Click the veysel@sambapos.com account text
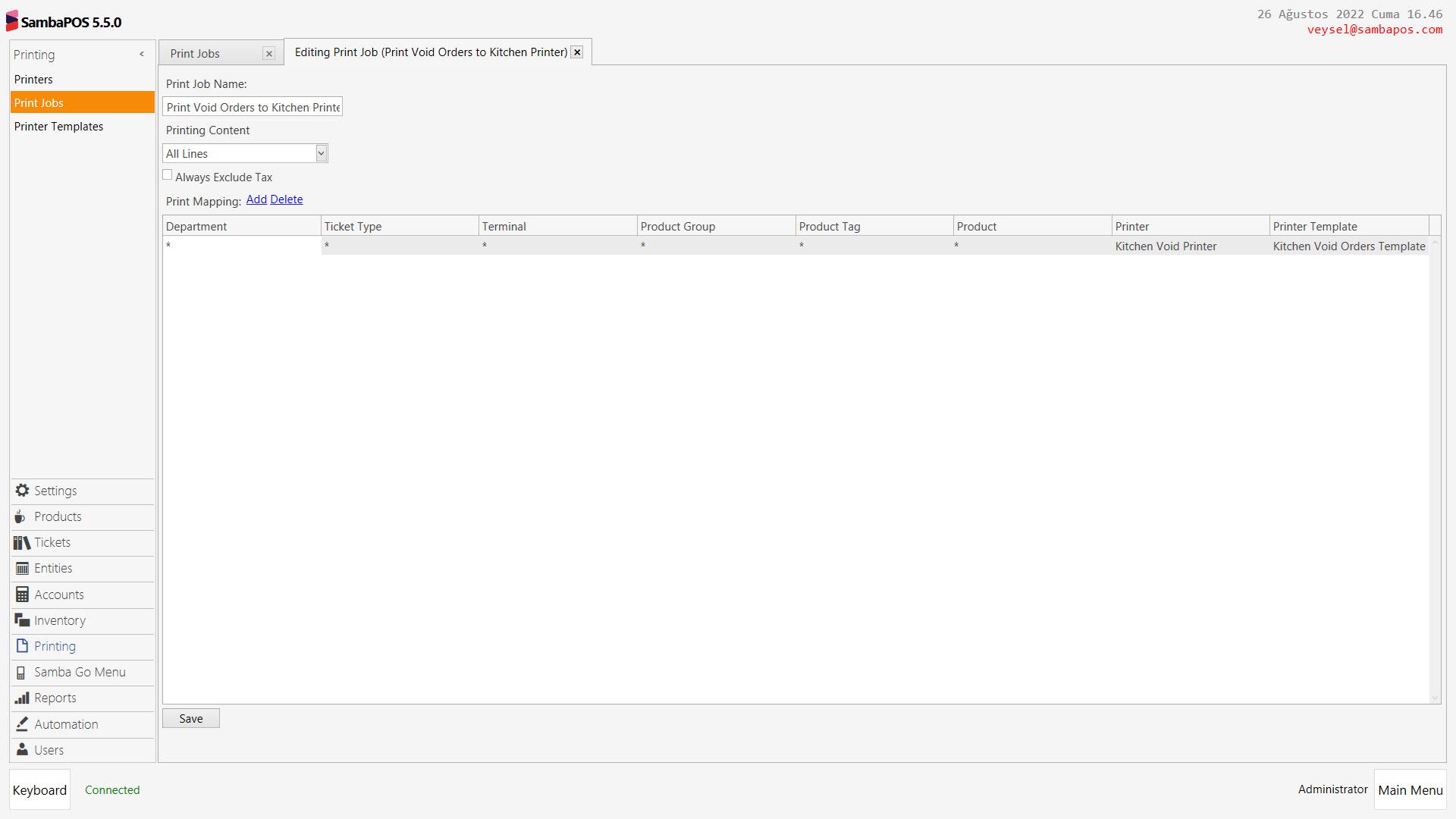The image size is (1456, 819). click(1374, 30)
